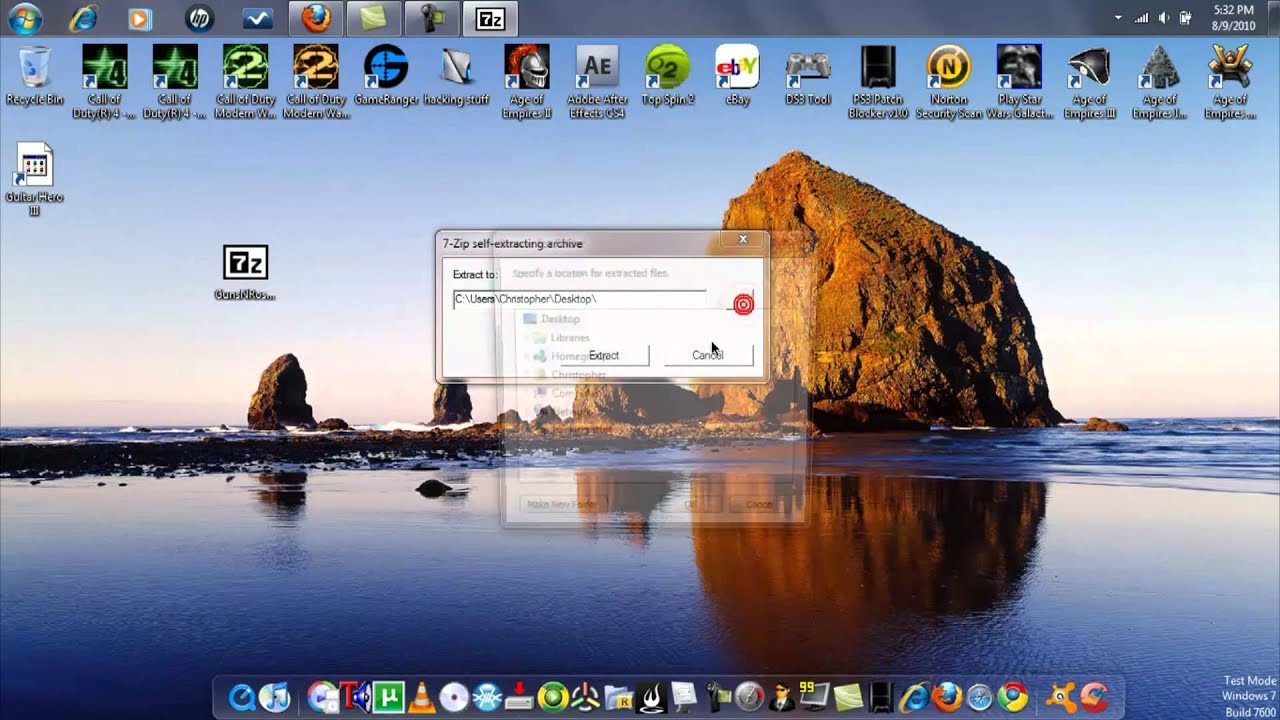Screen dimensions: 1280x720
Task: Launch Adobe After Effects CS4 shortcut
Action: 597,81
